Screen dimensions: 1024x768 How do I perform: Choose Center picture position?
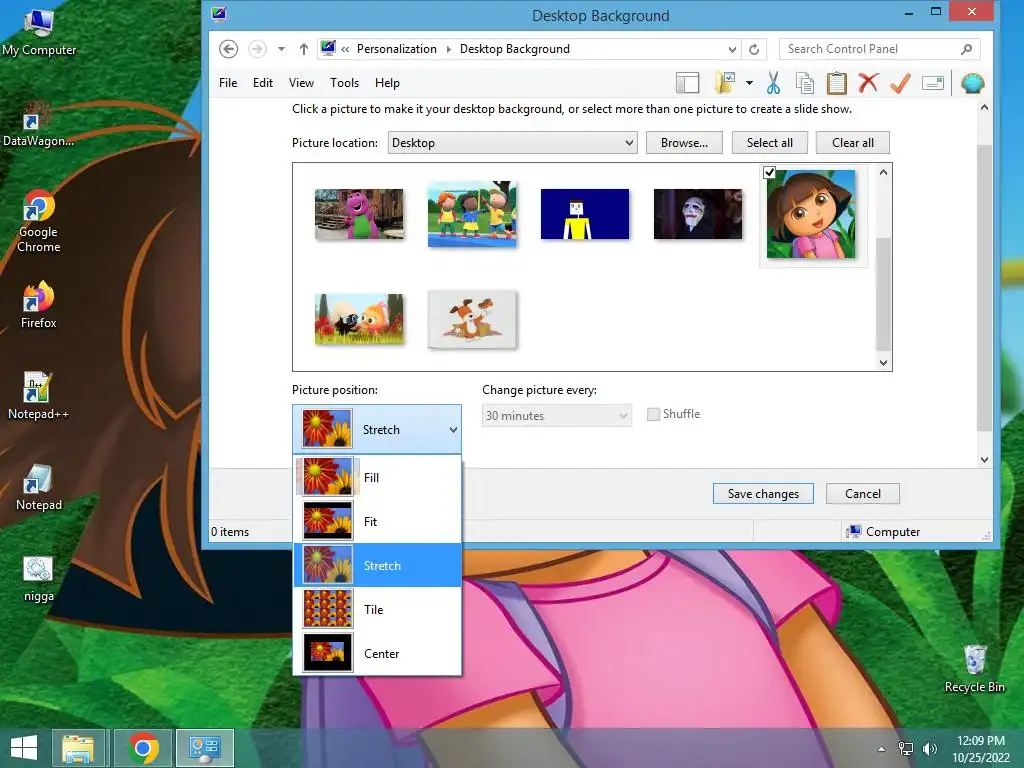point(377,653)
